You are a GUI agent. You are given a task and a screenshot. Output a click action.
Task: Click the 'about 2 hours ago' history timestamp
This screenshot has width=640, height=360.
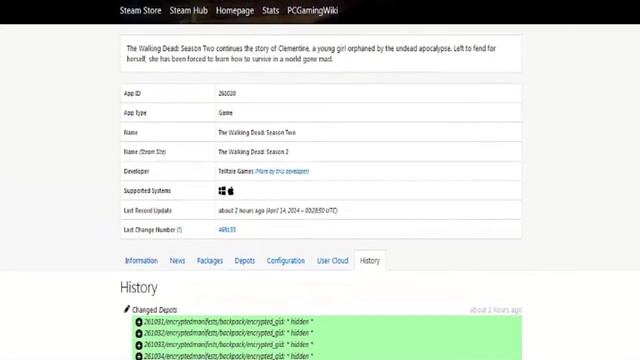point(496,310)
